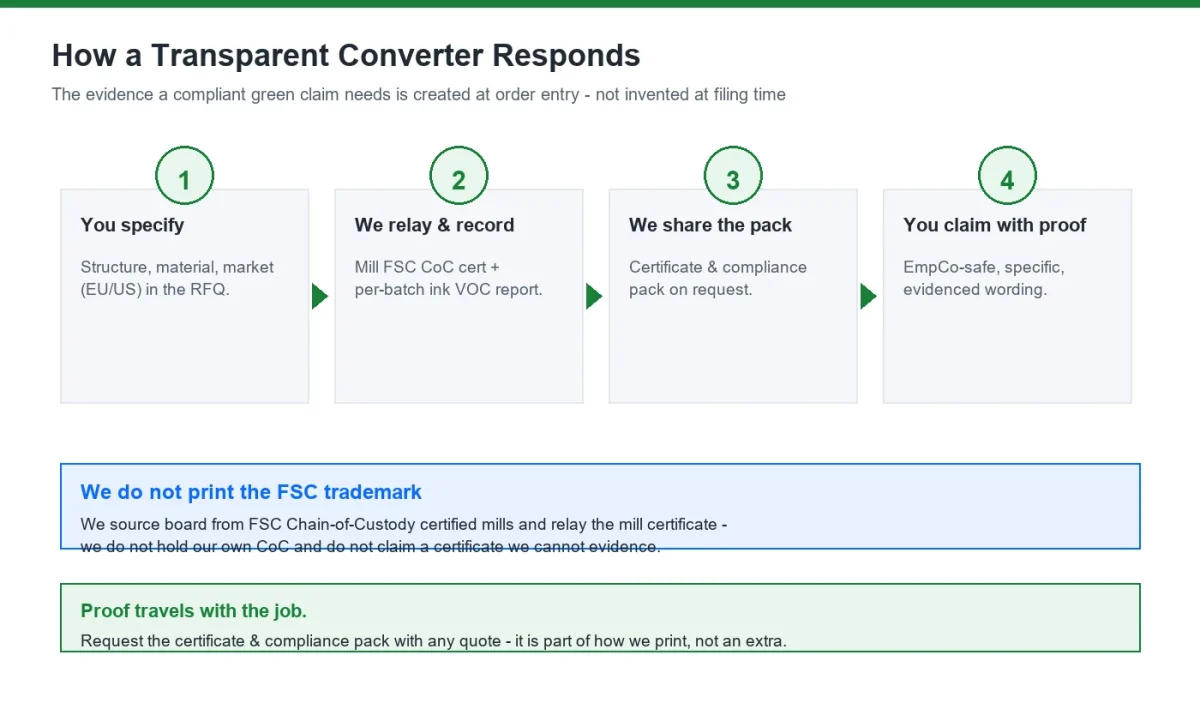Click the title "How a Transparent Converter Responds"

click(x=346, y=55)
